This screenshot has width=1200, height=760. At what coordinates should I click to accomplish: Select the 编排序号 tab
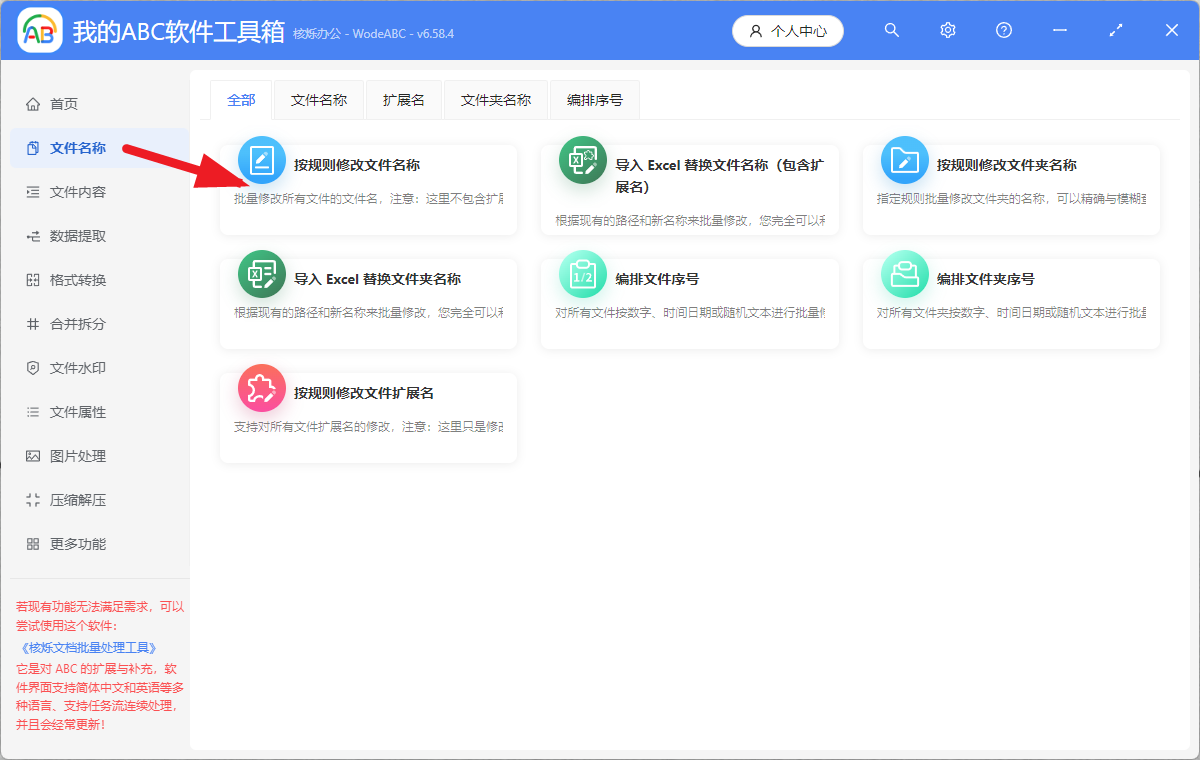594,100
